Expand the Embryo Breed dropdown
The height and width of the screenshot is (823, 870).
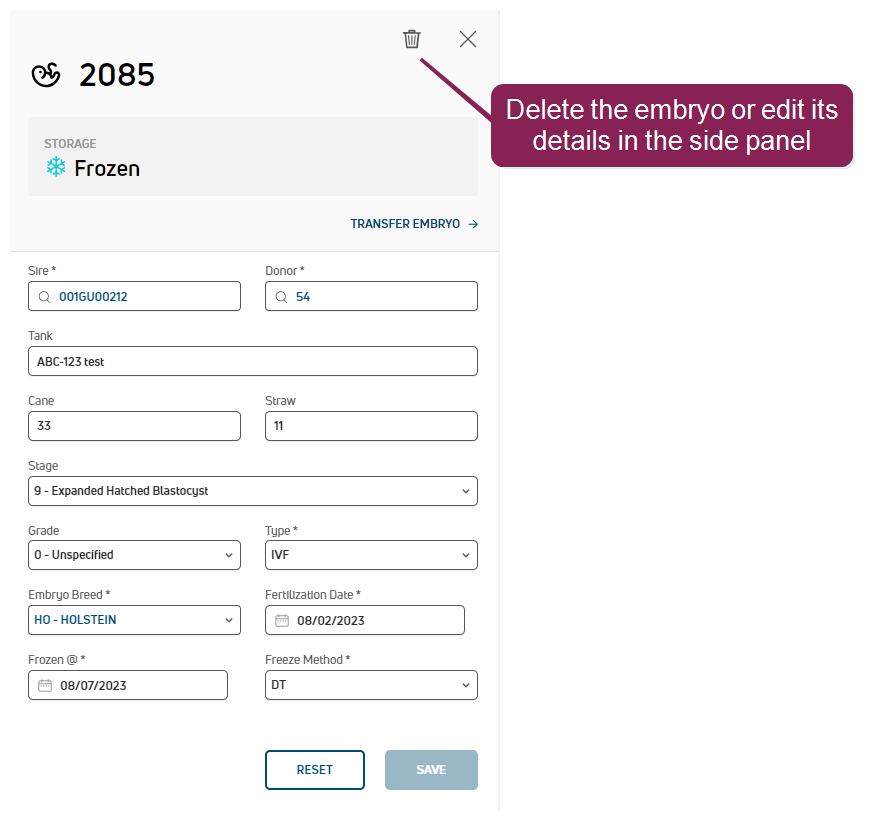tap(134, 620)
